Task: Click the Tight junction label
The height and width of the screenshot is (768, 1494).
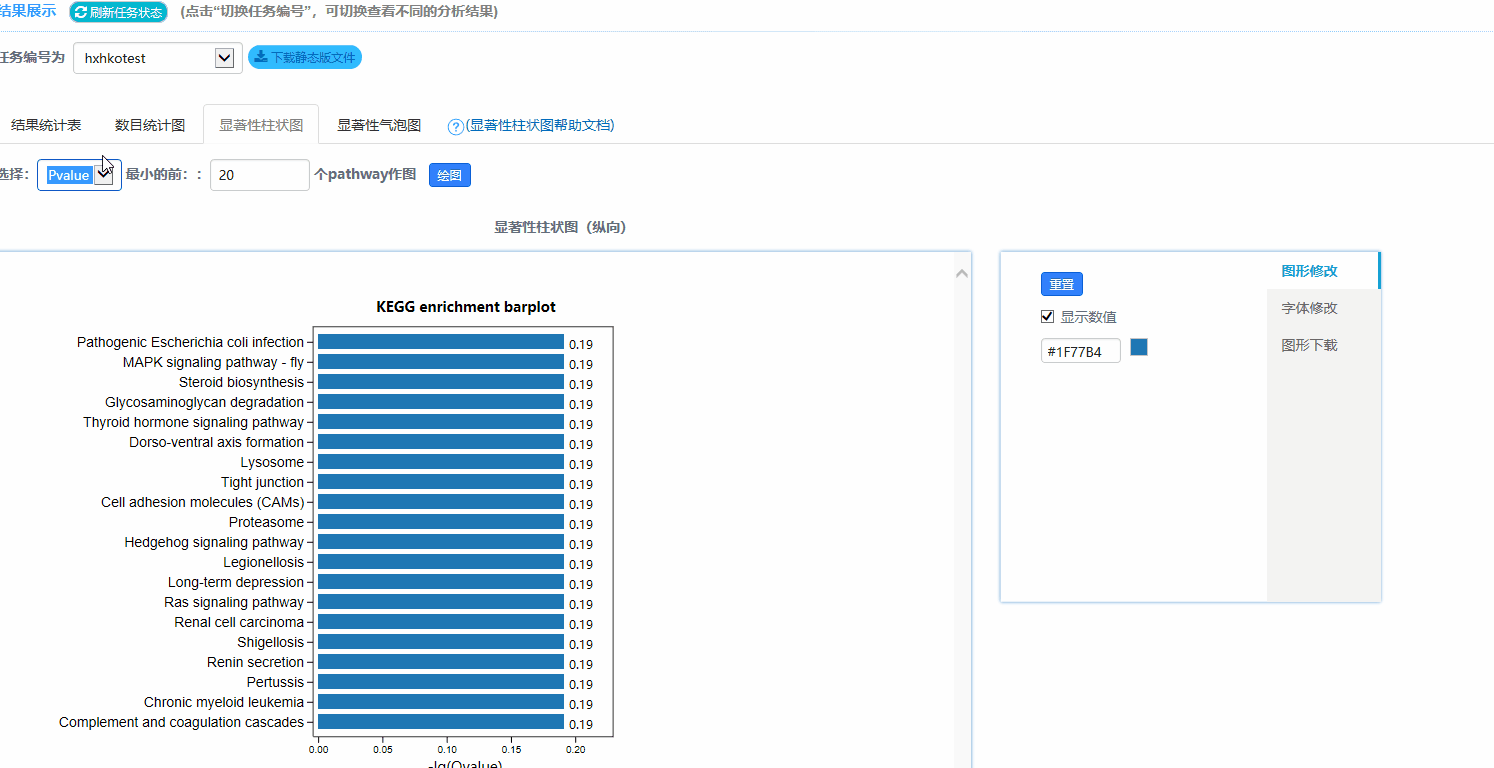Action: (x=262, y=482)
